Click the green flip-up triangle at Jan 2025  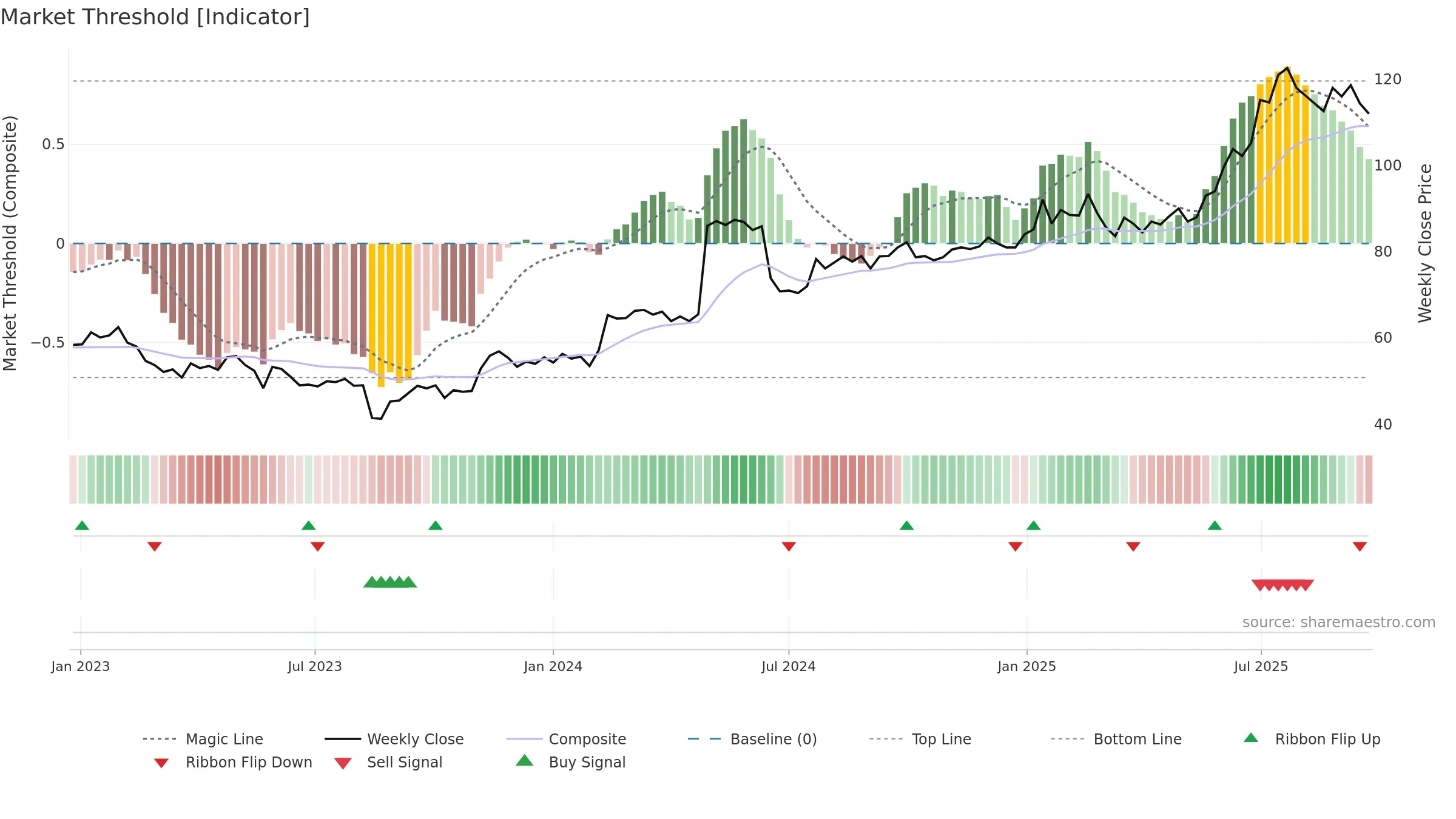[x=1034, y=525]
